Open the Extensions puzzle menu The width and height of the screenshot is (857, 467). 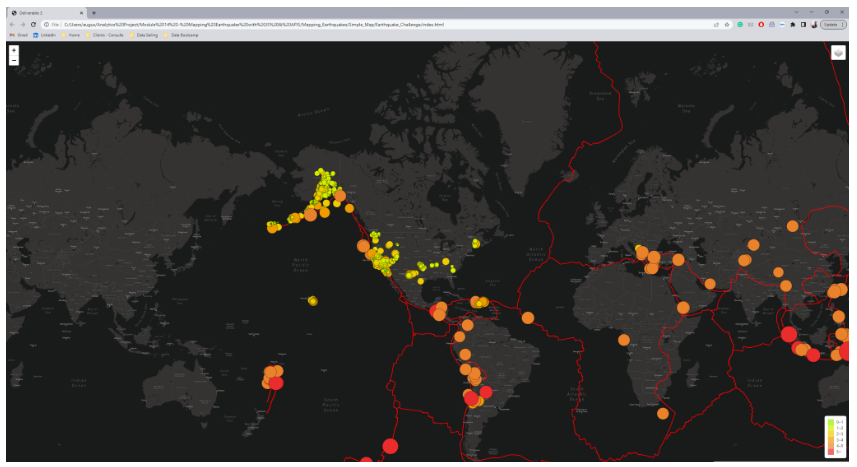tap(793, 25)
